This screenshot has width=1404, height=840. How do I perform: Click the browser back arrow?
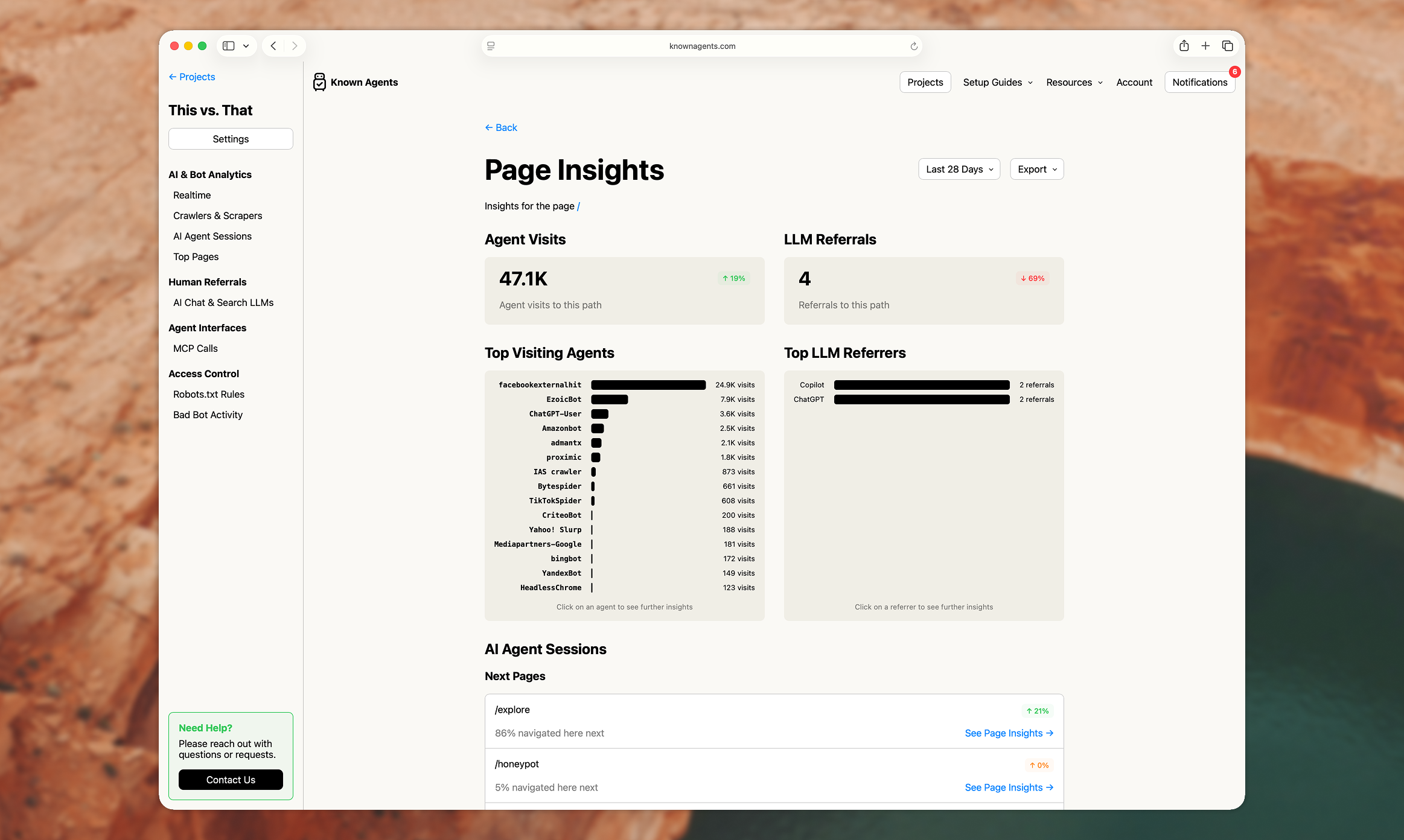(273, 46)
